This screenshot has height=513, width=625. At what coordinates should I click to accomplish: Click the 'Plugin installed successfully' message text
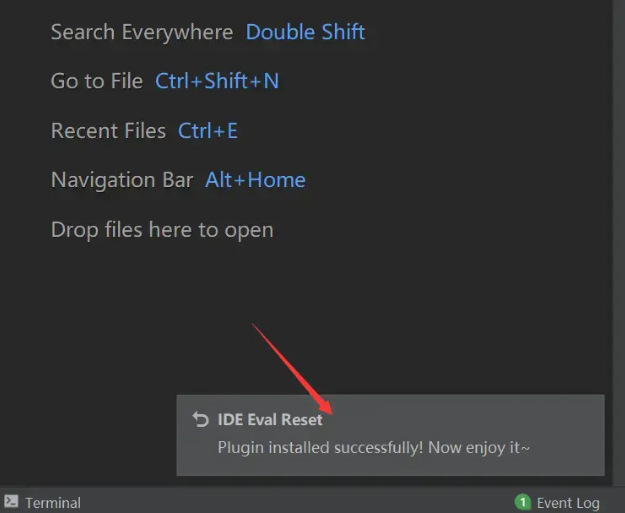click(x=373, y=448)
